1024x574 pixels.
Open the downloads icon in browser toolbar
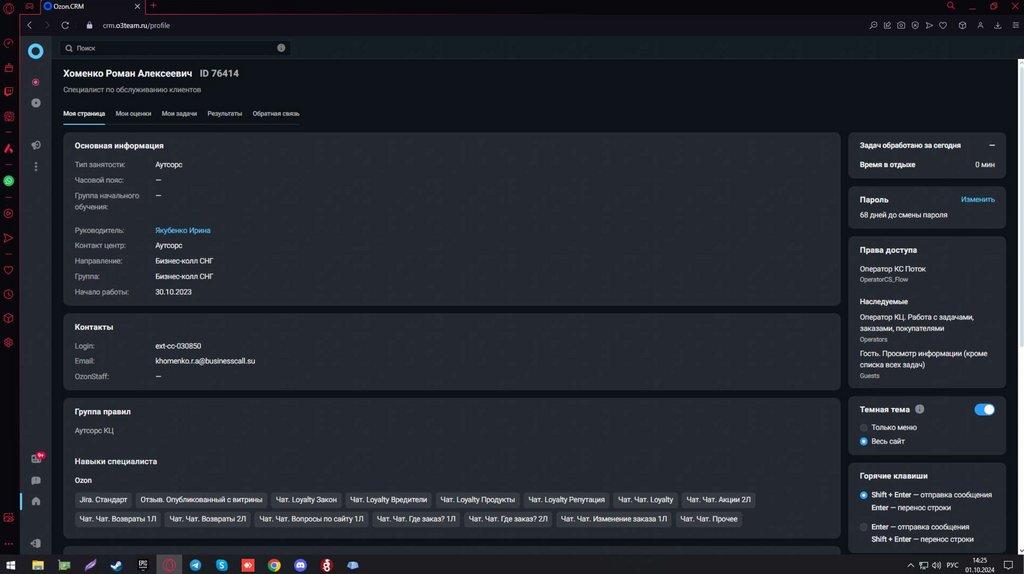pos(998,25)
